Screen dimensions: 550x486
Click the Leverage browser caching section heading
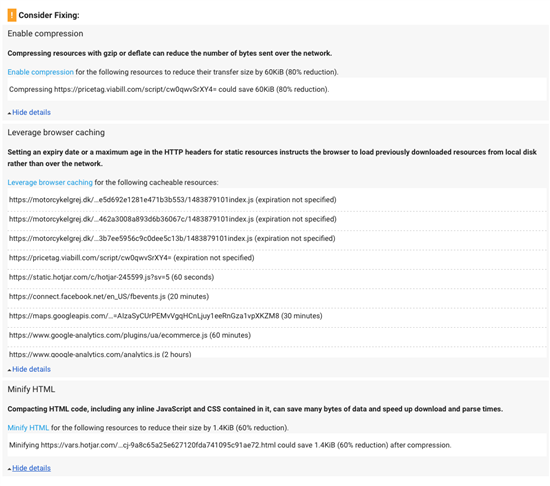click(x=56, y=133)
